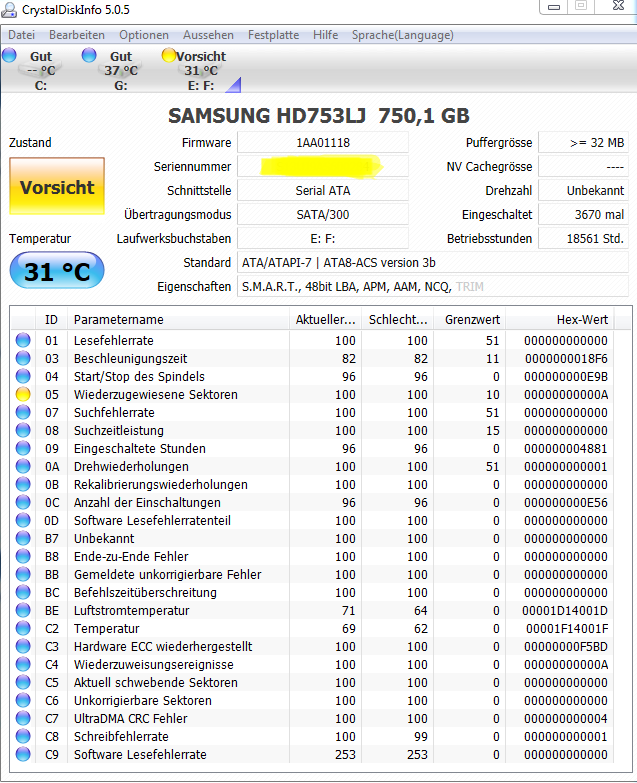Click the Schnittstelle field Serial ATA
Viewport: 637px width, 783px height.
(323, 191)
